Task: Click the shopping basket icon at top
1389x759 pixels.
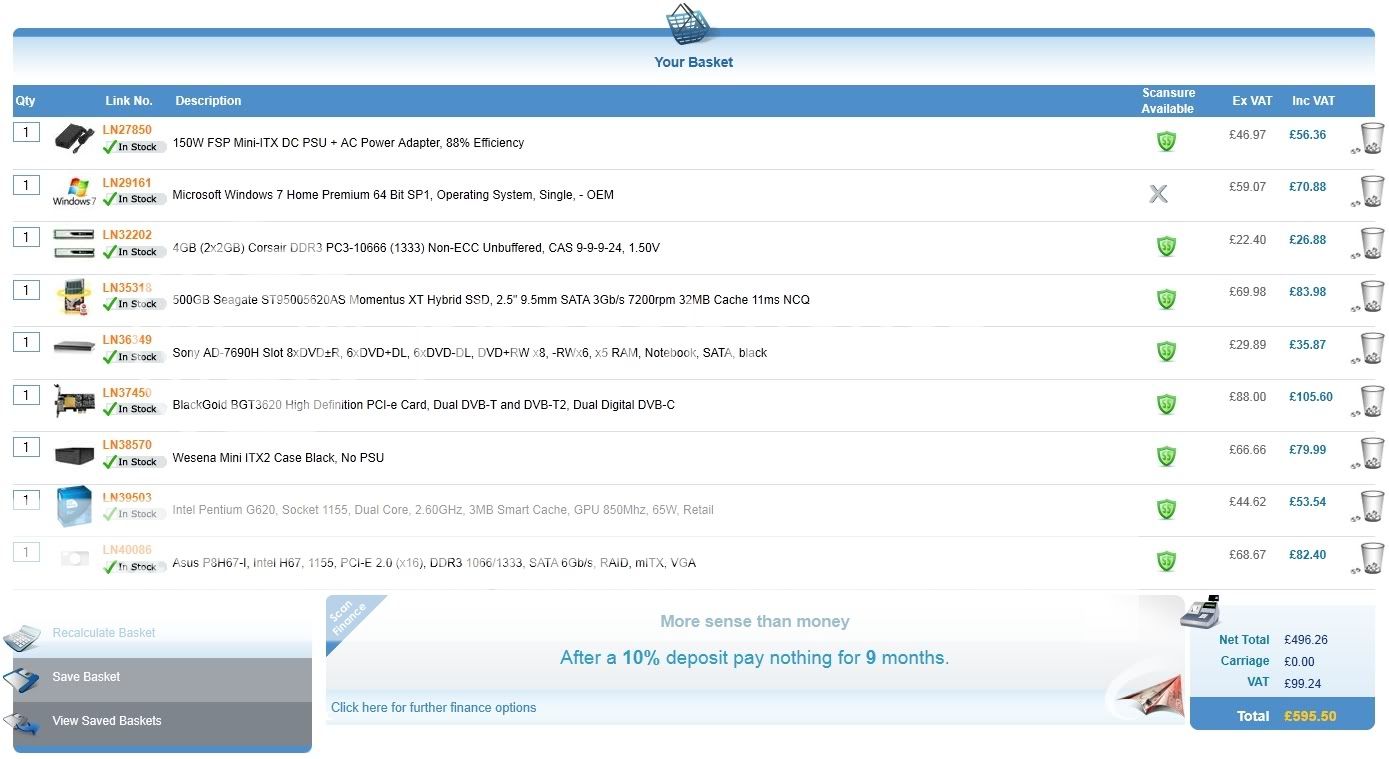Action: tap(690, 24)
